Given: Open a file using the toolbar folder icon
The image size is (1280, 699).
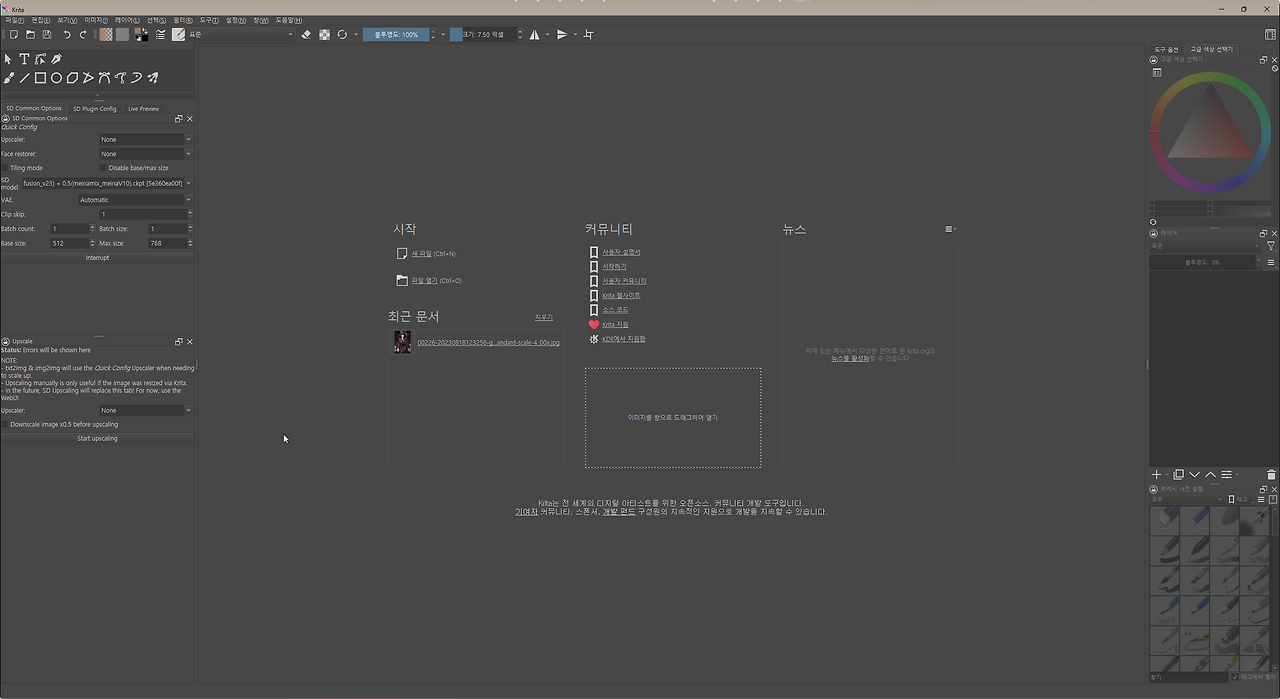Looking at the screenshot, I should pos(30,34).
